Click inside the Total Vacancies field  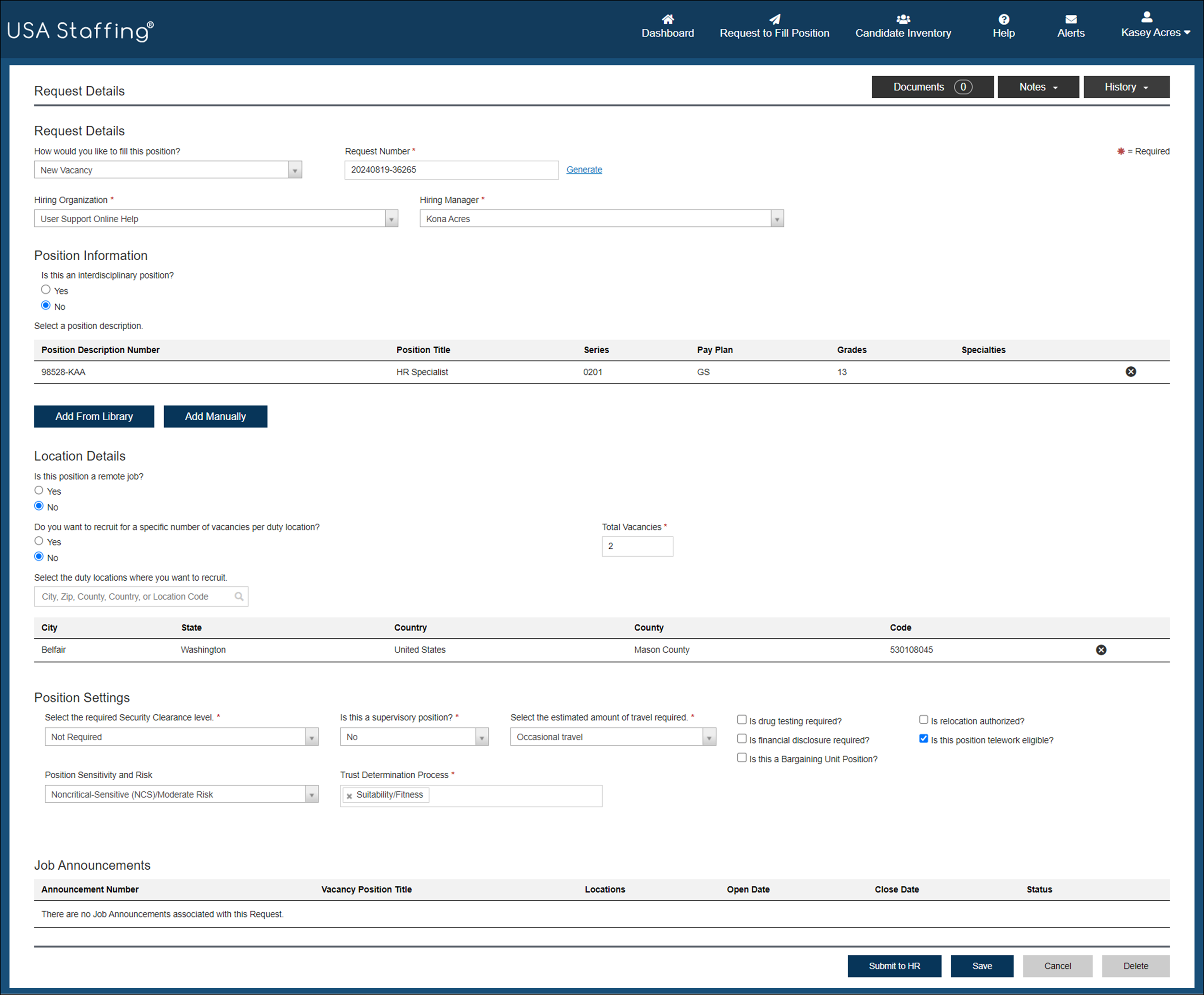click(637, 545)
